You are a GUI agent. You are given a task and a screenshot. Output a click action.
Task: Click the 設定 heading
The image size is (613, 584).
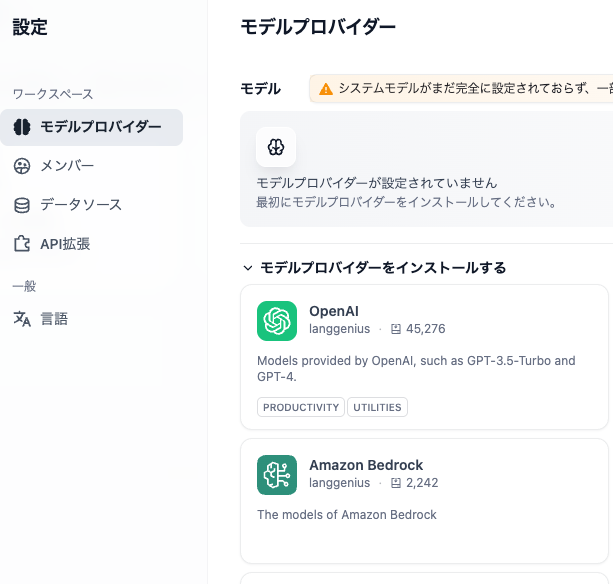[30, 27]
